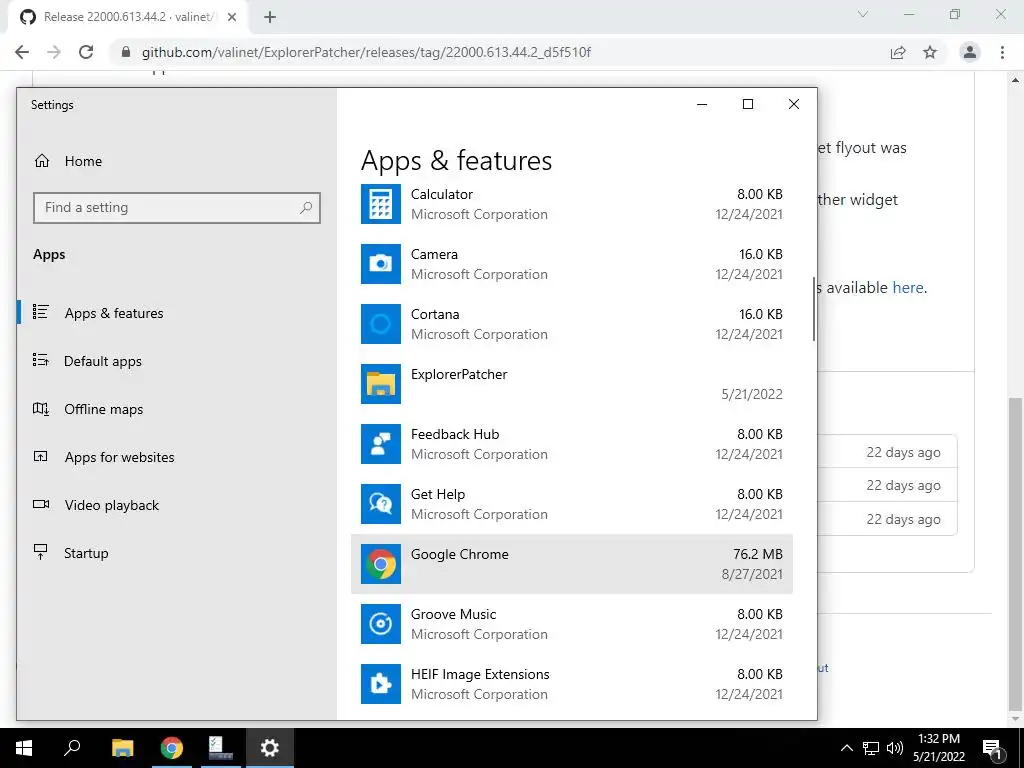The height and width of the screenshot is (768, 1024).
Task: Open Offline maps settings page
Action: [103, 409]
